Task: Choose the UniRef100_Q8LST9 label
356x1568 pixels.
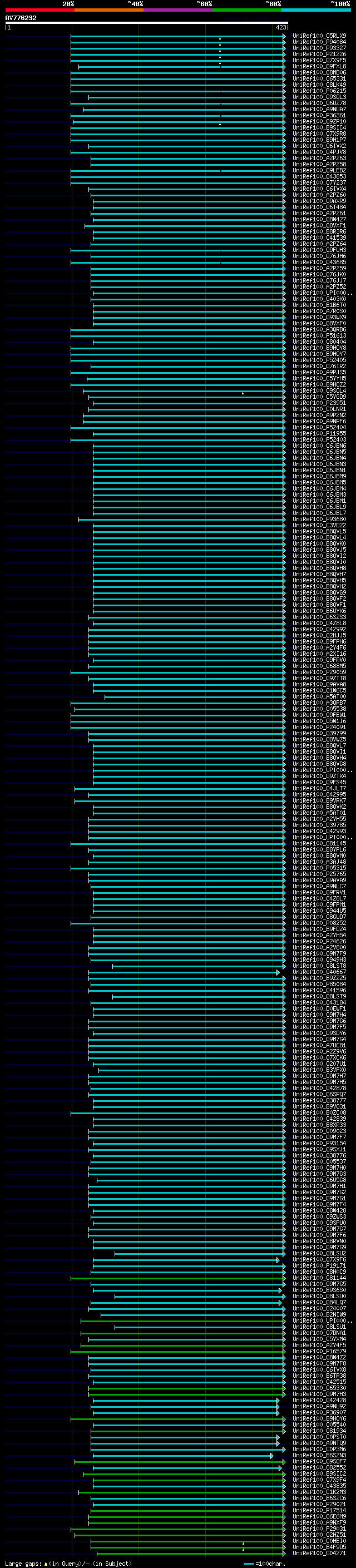Action: pyautogui.click(x=319, y=996)
